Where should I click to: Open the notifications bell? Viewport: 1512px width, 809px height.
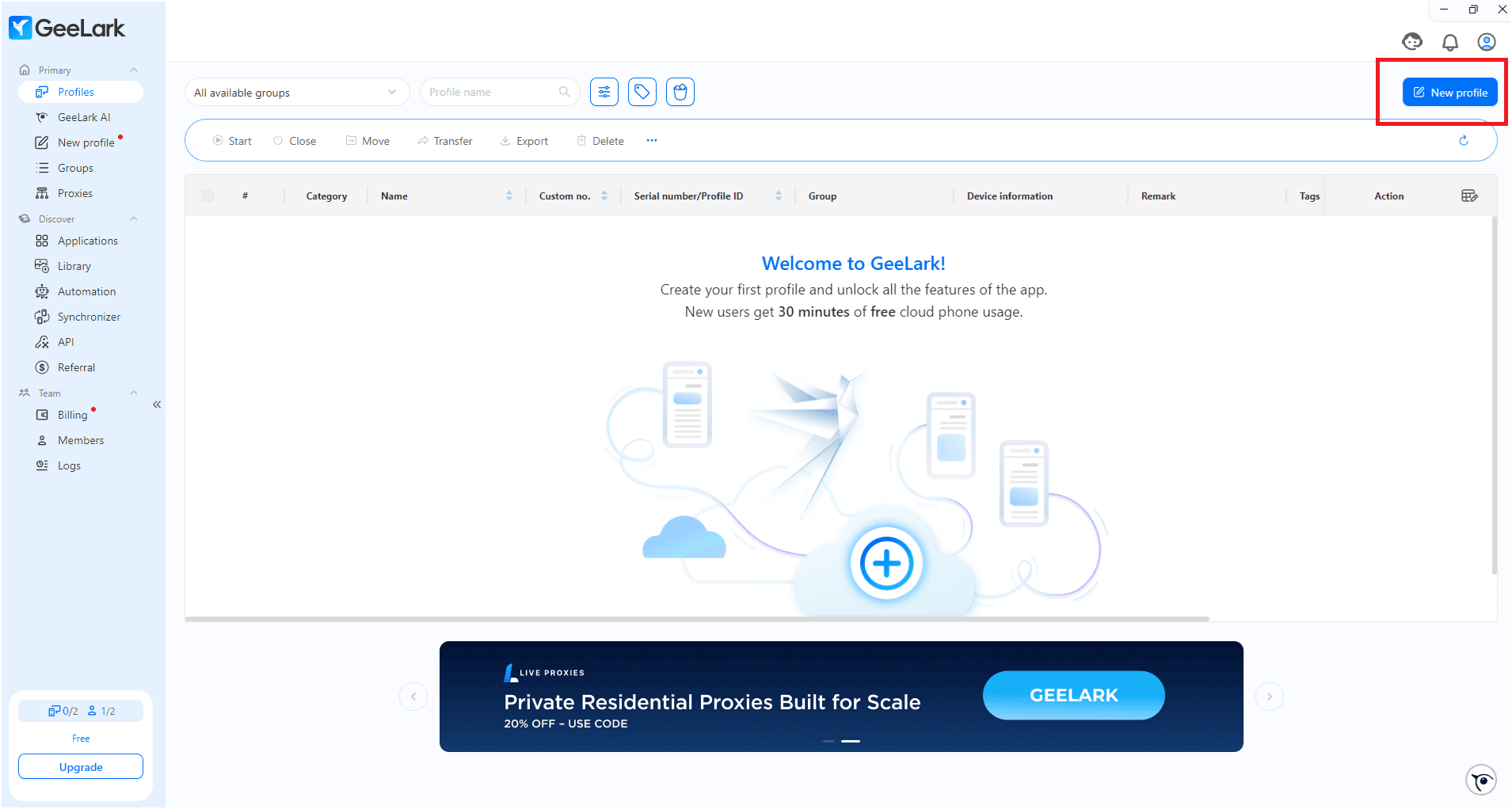[x=1449, y=42]
